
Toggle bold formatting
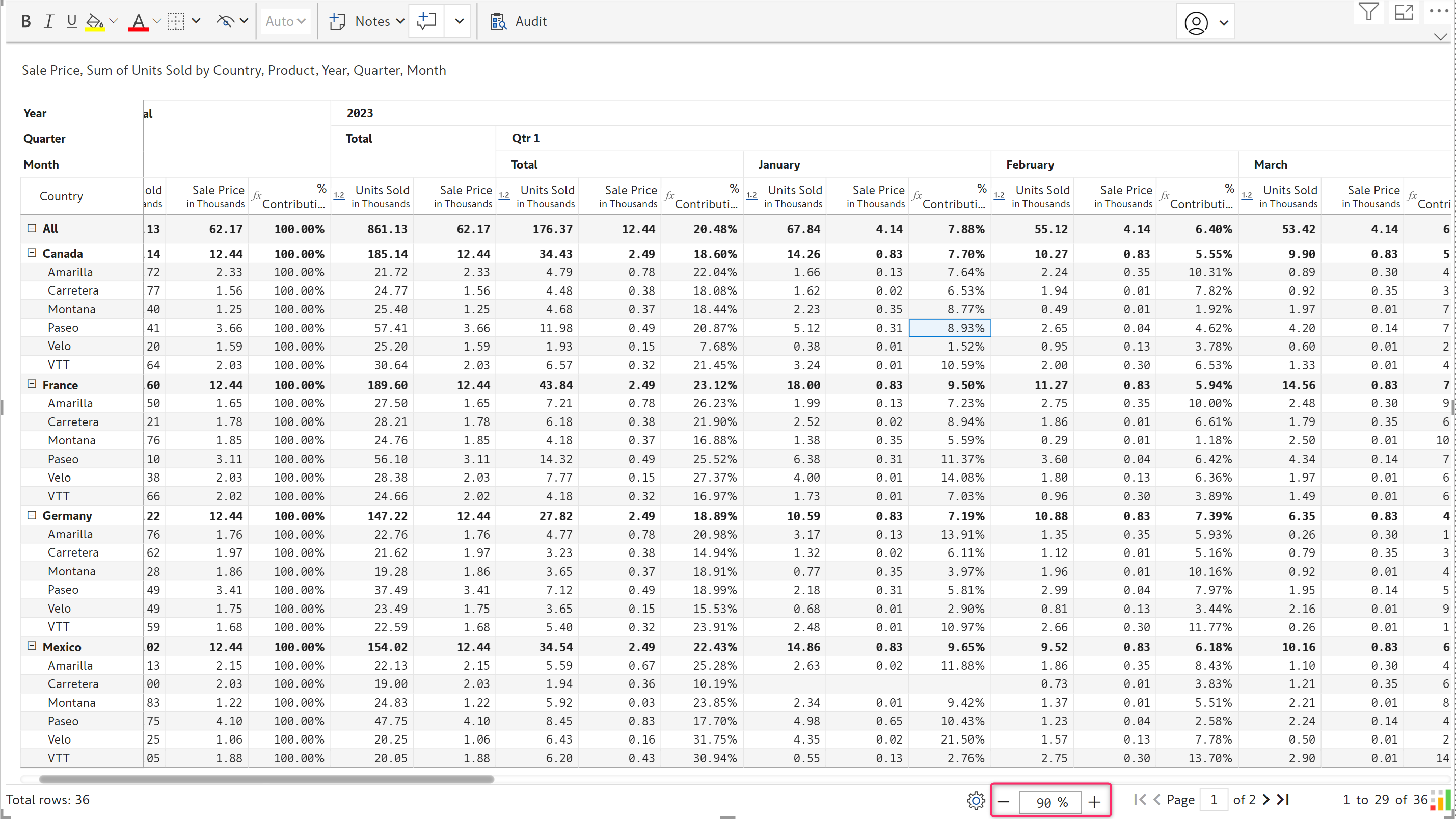[x=25, y=21]
